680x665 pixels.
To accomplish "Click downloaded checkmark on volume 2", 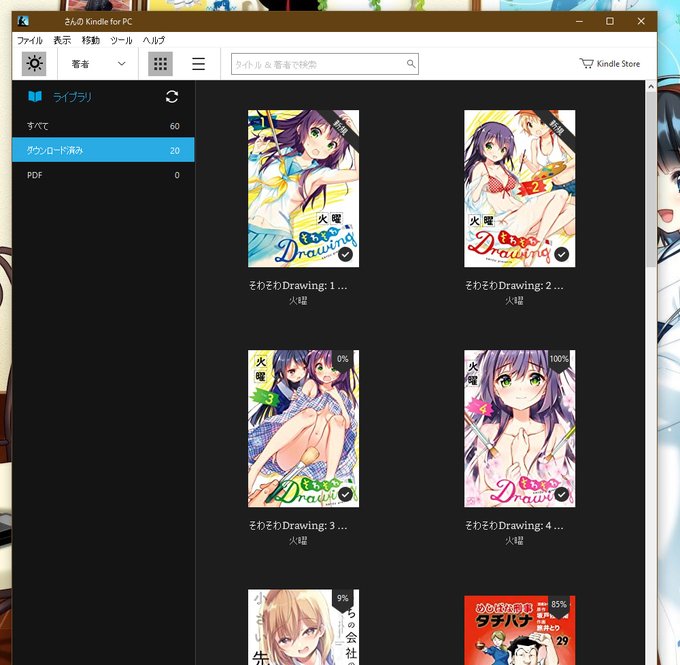I will click(x=562, y=254).
